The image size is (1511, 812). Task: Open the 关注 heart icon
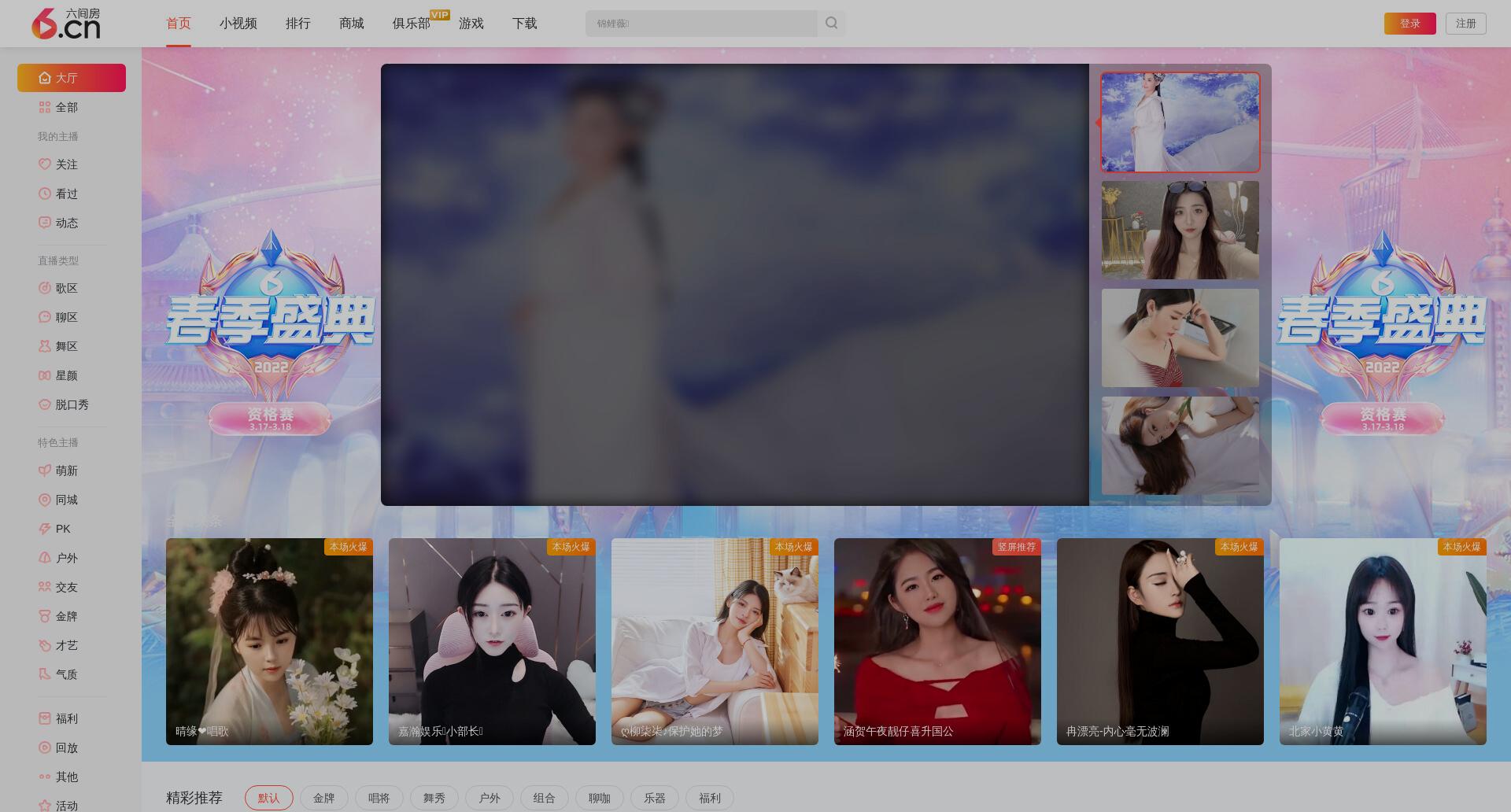coord(45,164)
